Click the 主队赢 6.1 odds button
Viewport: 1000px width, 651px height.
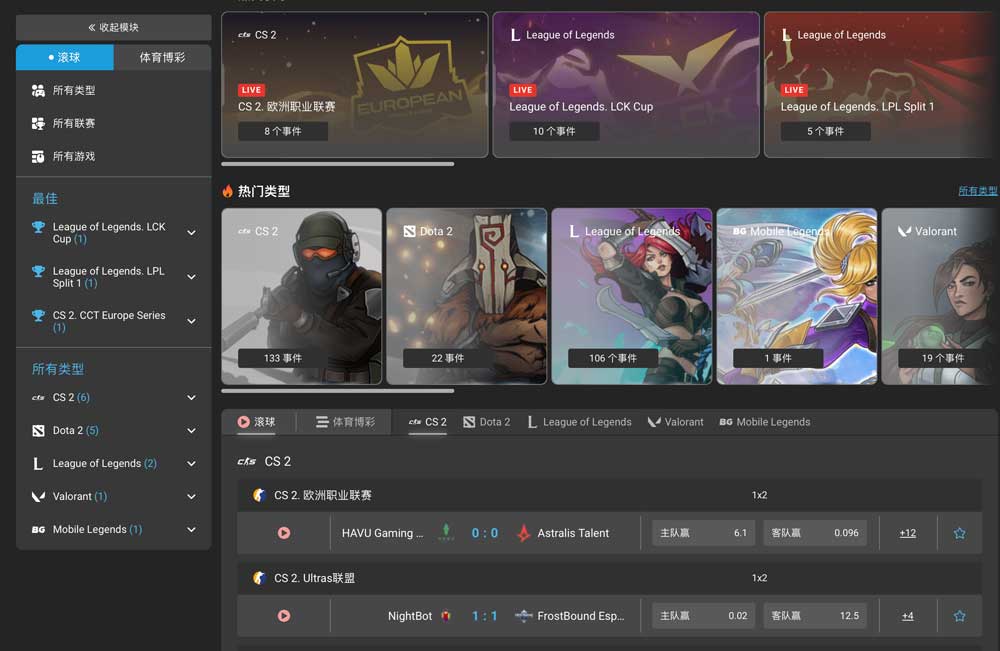click(703, 533)
